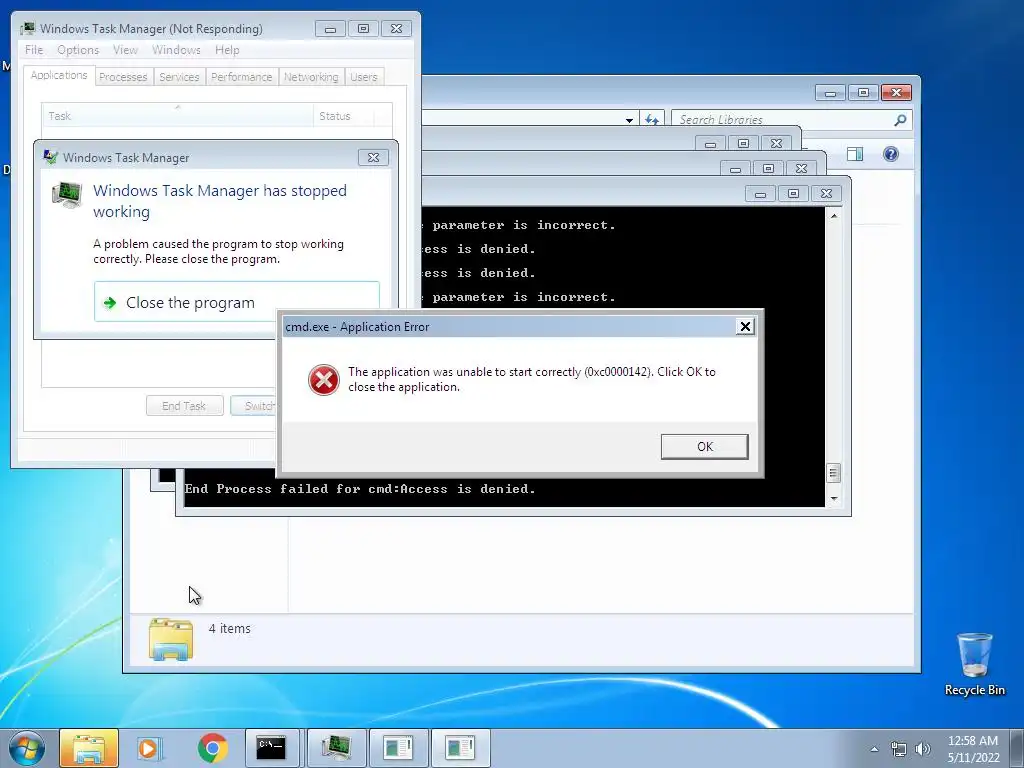Click the network tray icon

point(899,749)
